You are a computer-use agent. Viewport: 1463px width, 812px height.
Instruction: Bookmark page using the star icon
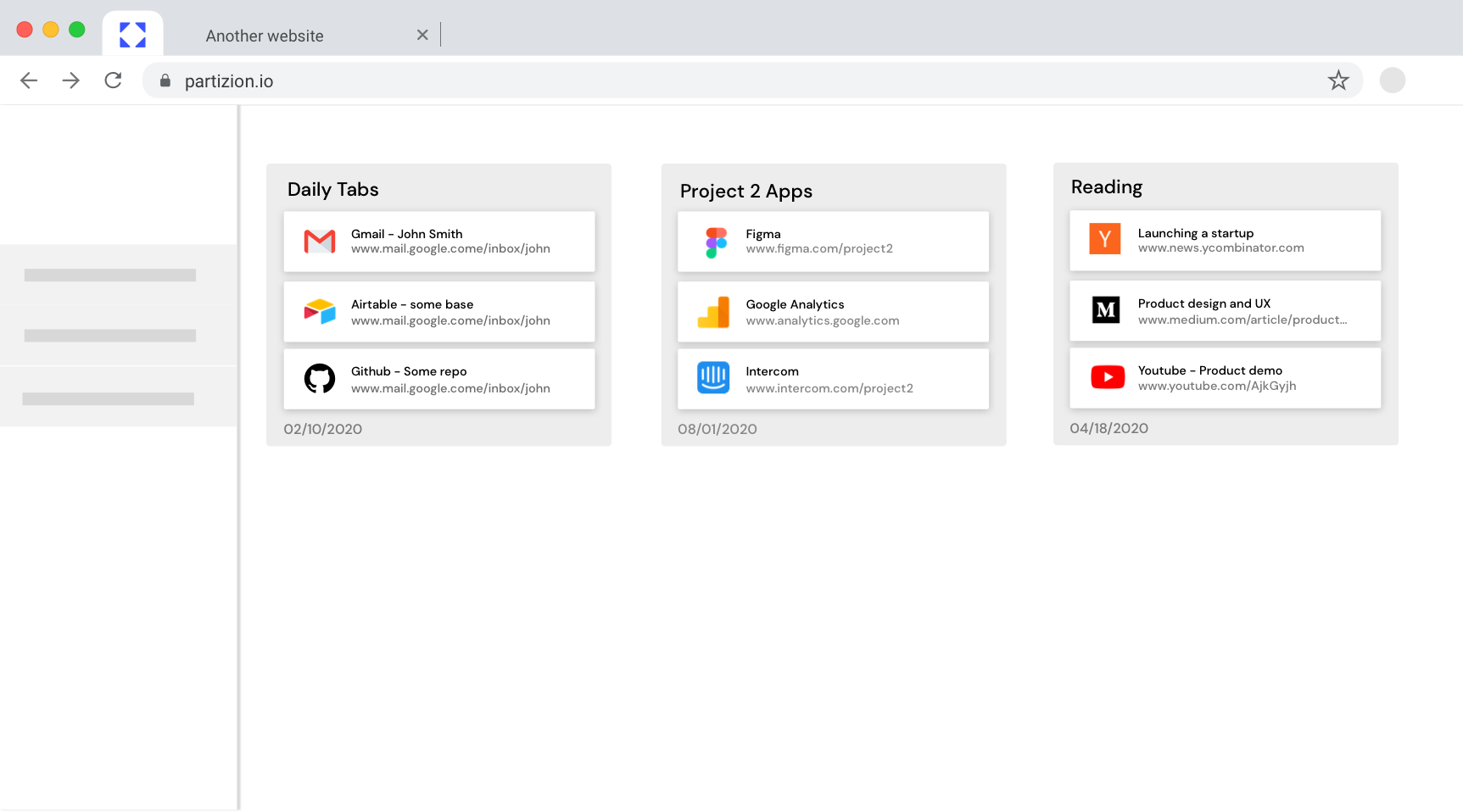coord(1338,81)
